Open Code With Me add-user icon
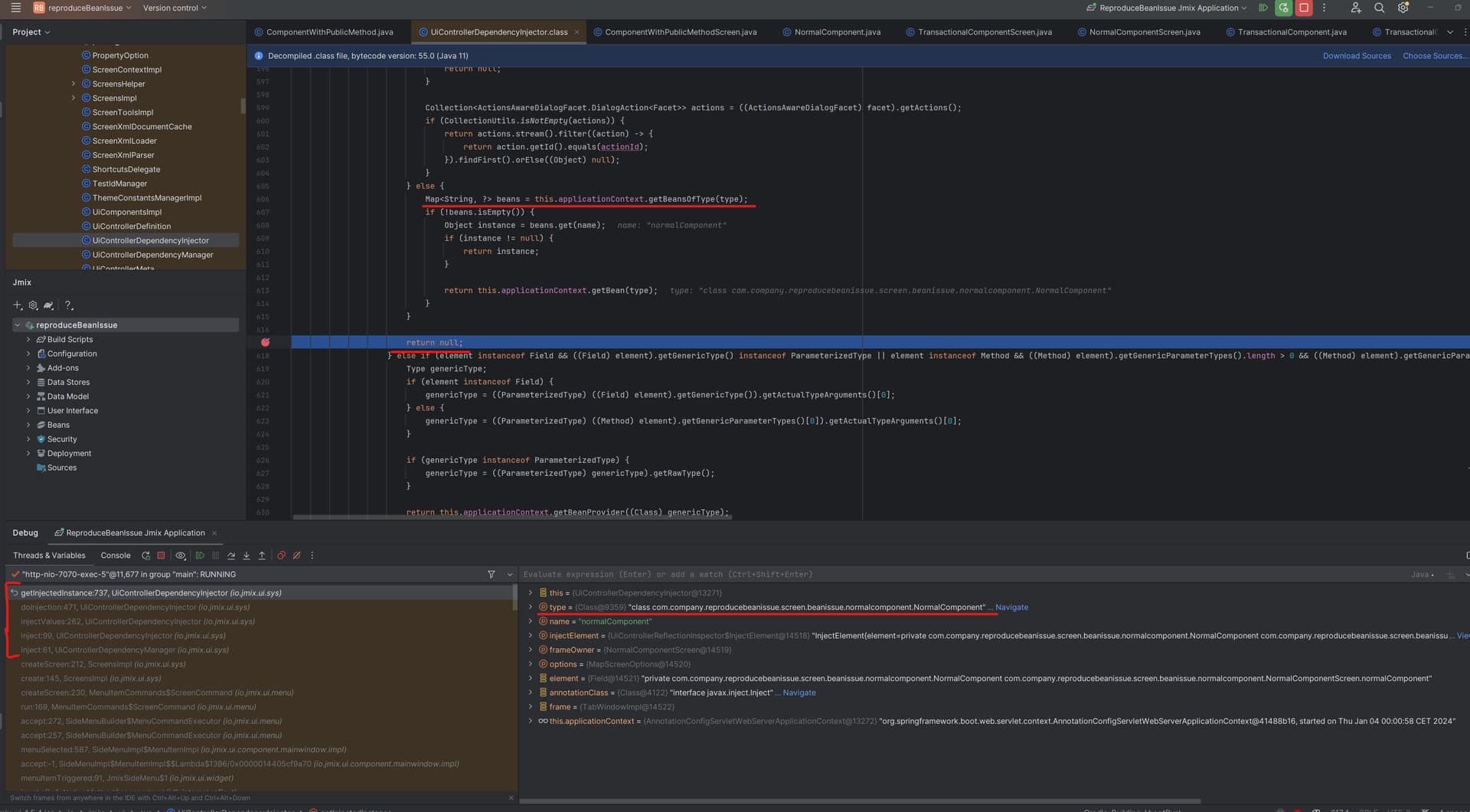Viewport: 1470px width, 812px height. pos(1355,8)
